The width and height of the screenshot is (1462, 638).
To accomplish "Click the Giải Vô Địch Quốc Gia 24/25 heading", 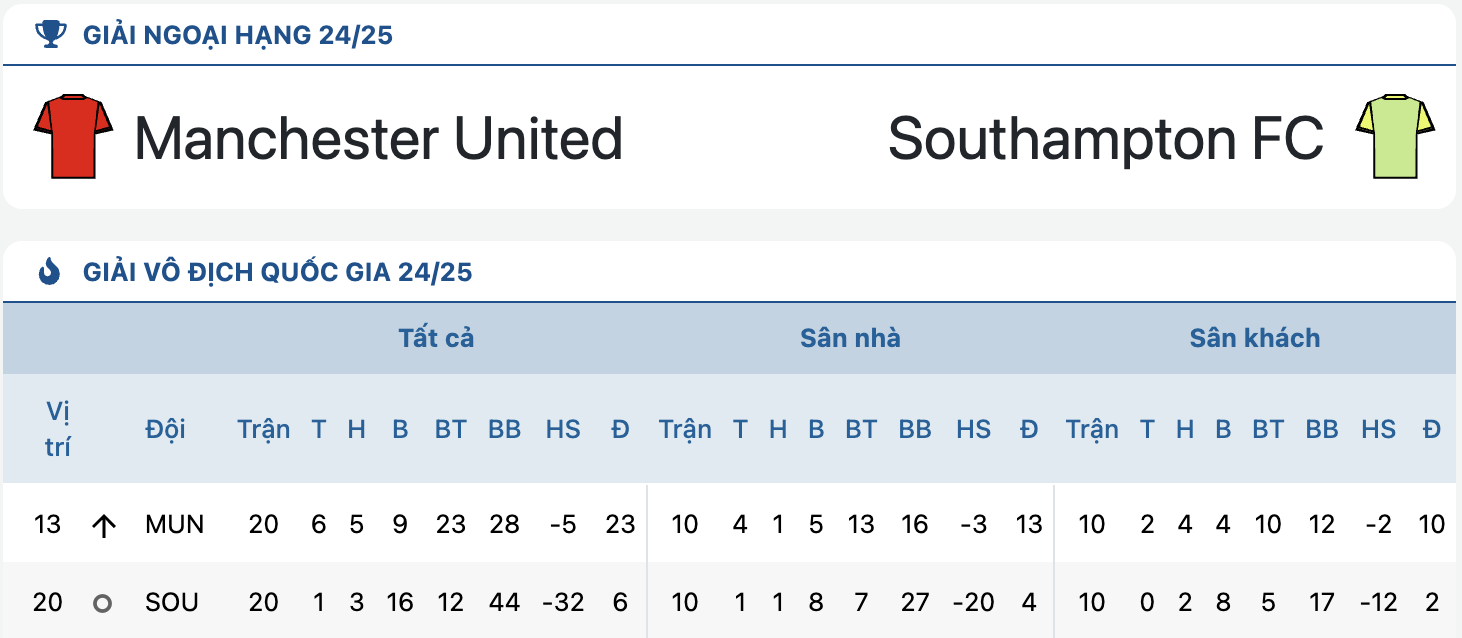I will 278,272.
